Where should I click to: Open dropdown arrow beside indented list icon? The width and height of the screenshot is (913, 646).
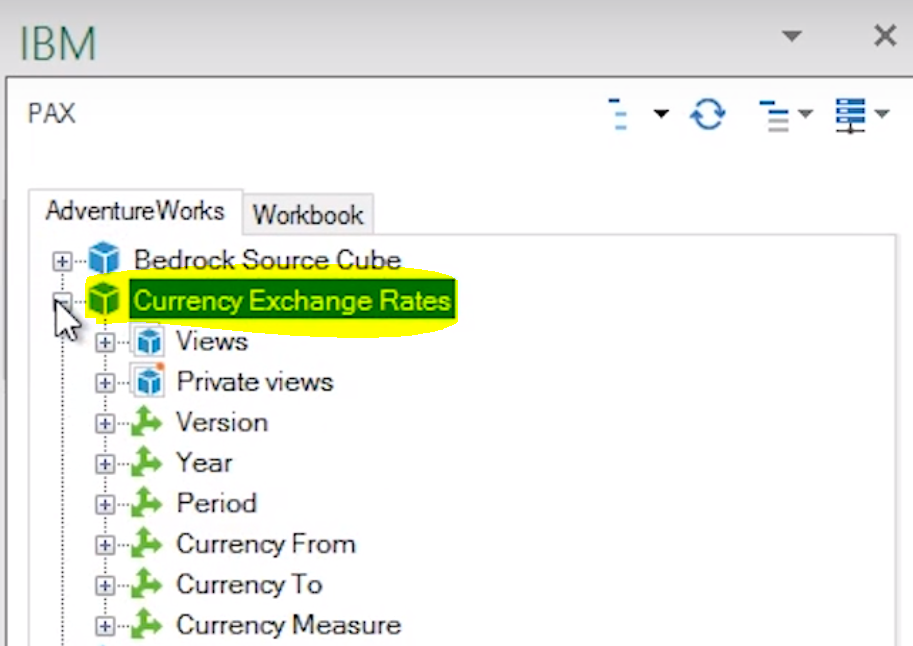tap(805, 113)
